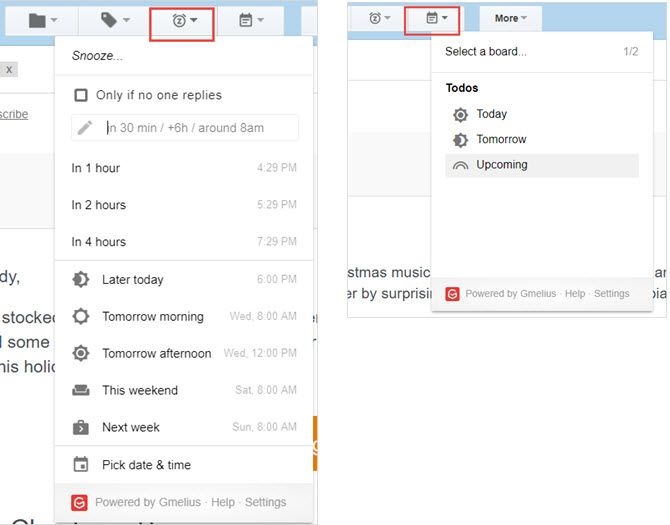Select the Today board

542,114
